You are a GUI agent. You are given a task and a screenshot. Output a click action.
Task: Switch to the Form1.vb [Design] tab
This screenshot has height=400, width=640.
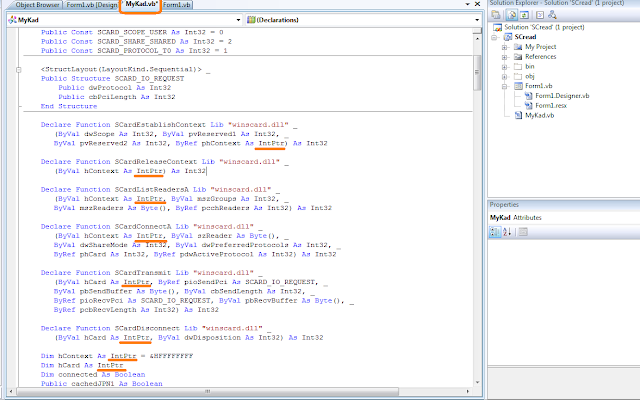point(92,5)
